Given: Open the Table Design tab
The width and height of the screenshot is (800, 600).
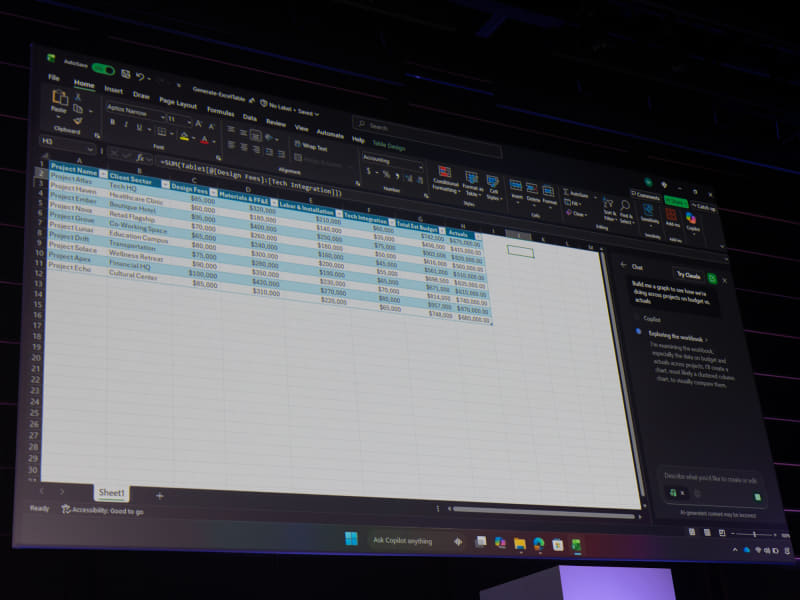Looking at the screenshot, I should [x=389, y=146].
